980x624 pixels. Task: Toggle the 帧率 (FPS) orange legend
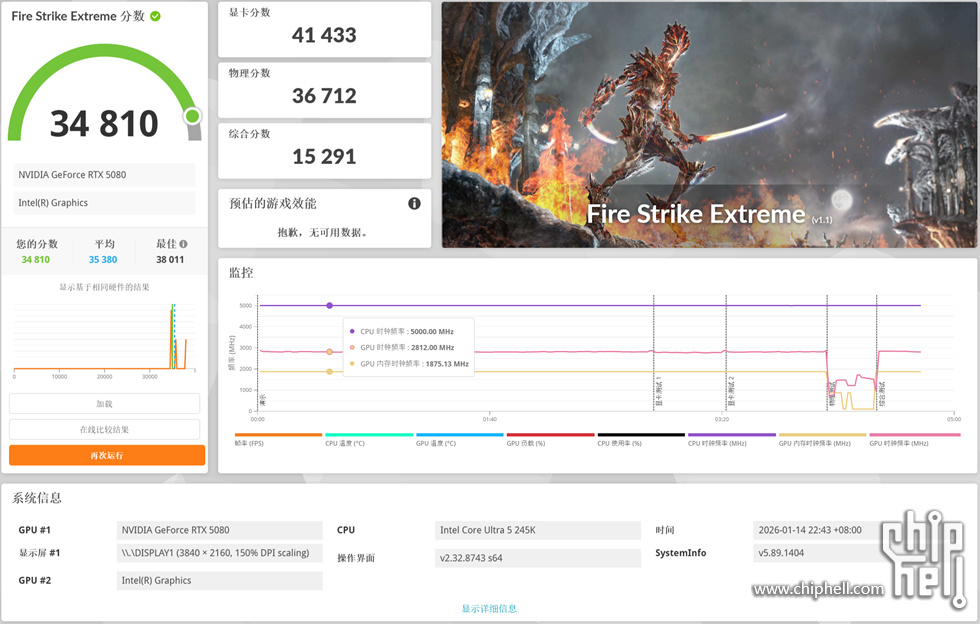pos(278,440)
